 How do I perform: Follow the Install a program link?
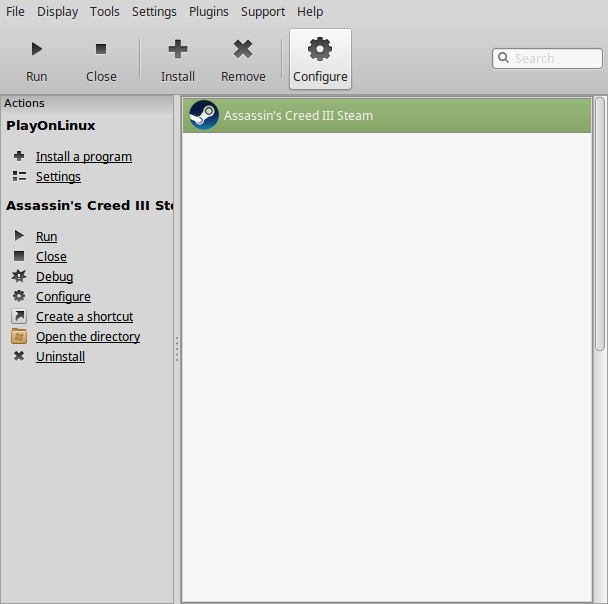pos(84,157)
